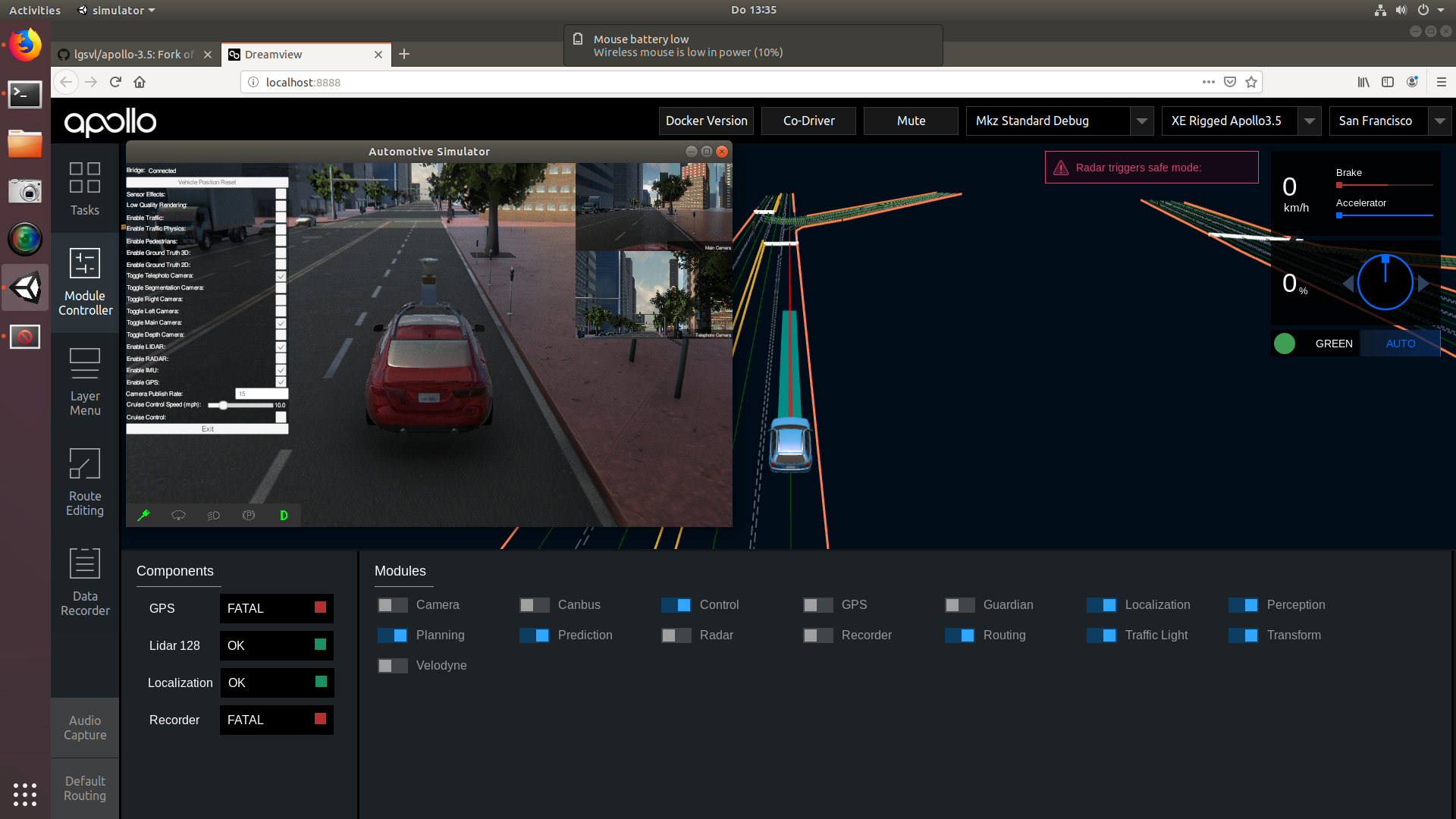Toggle the Camera module switch

[x=393, y=605]
